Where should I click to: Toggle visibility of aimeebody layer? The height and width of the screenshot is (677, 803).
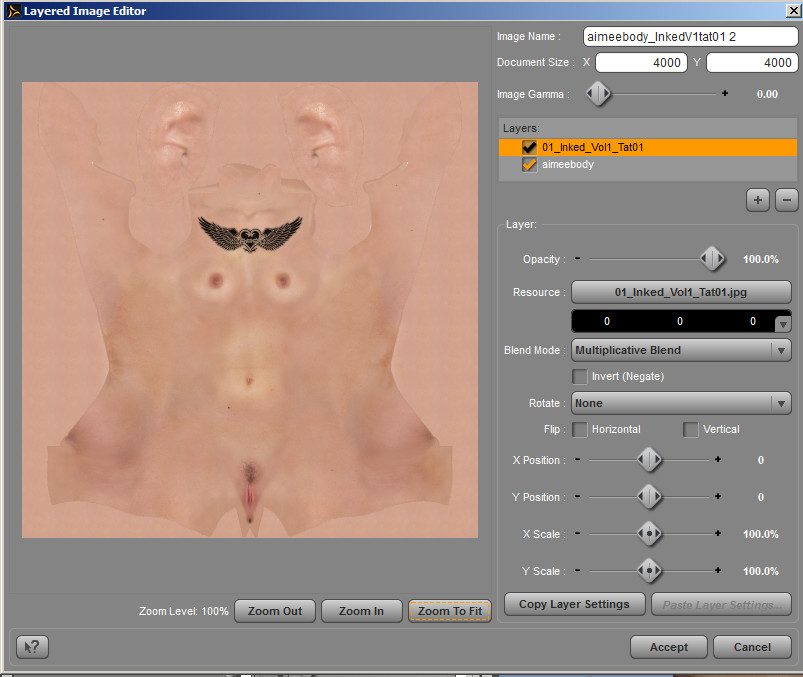pos(529,164)
